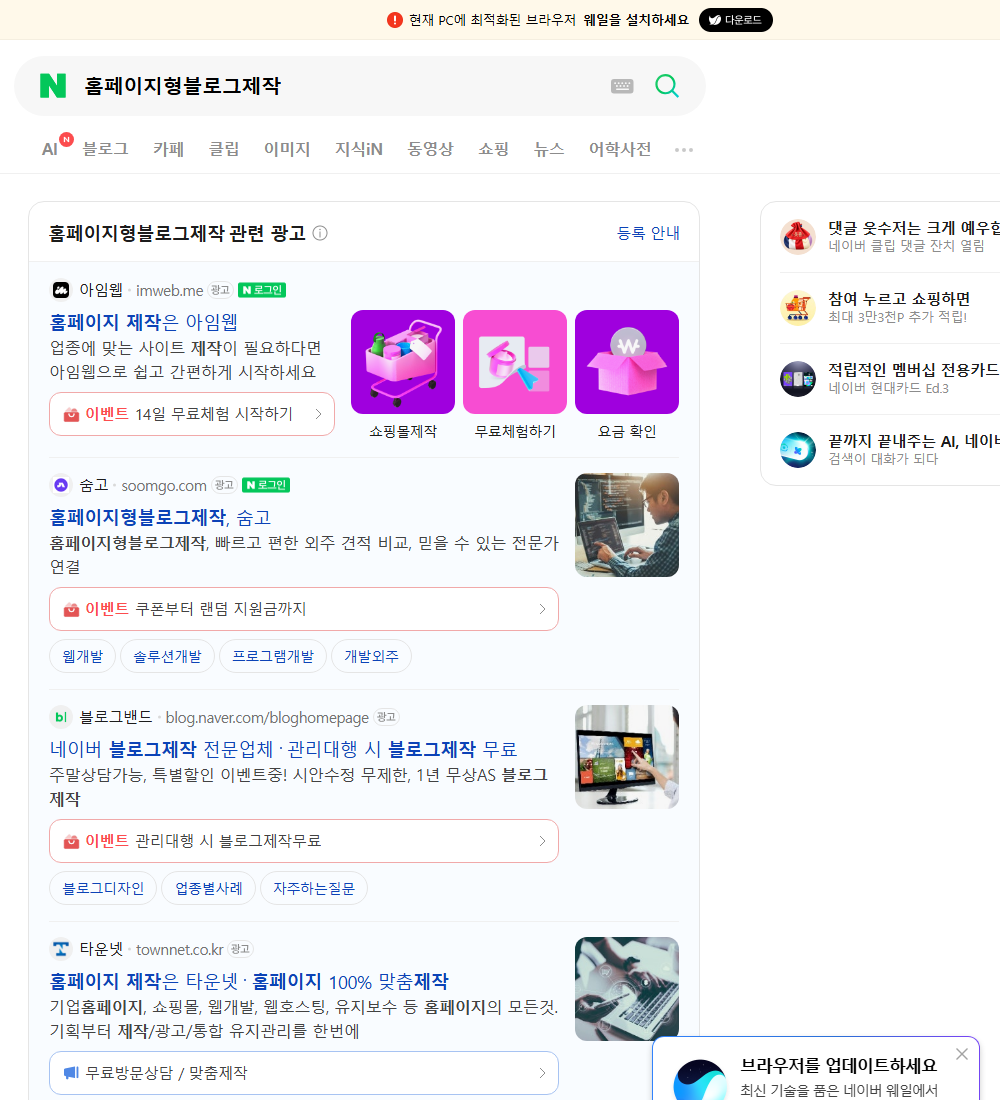Click the red warning icon in top banner
Screen dimensions: 1000x1100
(395, 20)
